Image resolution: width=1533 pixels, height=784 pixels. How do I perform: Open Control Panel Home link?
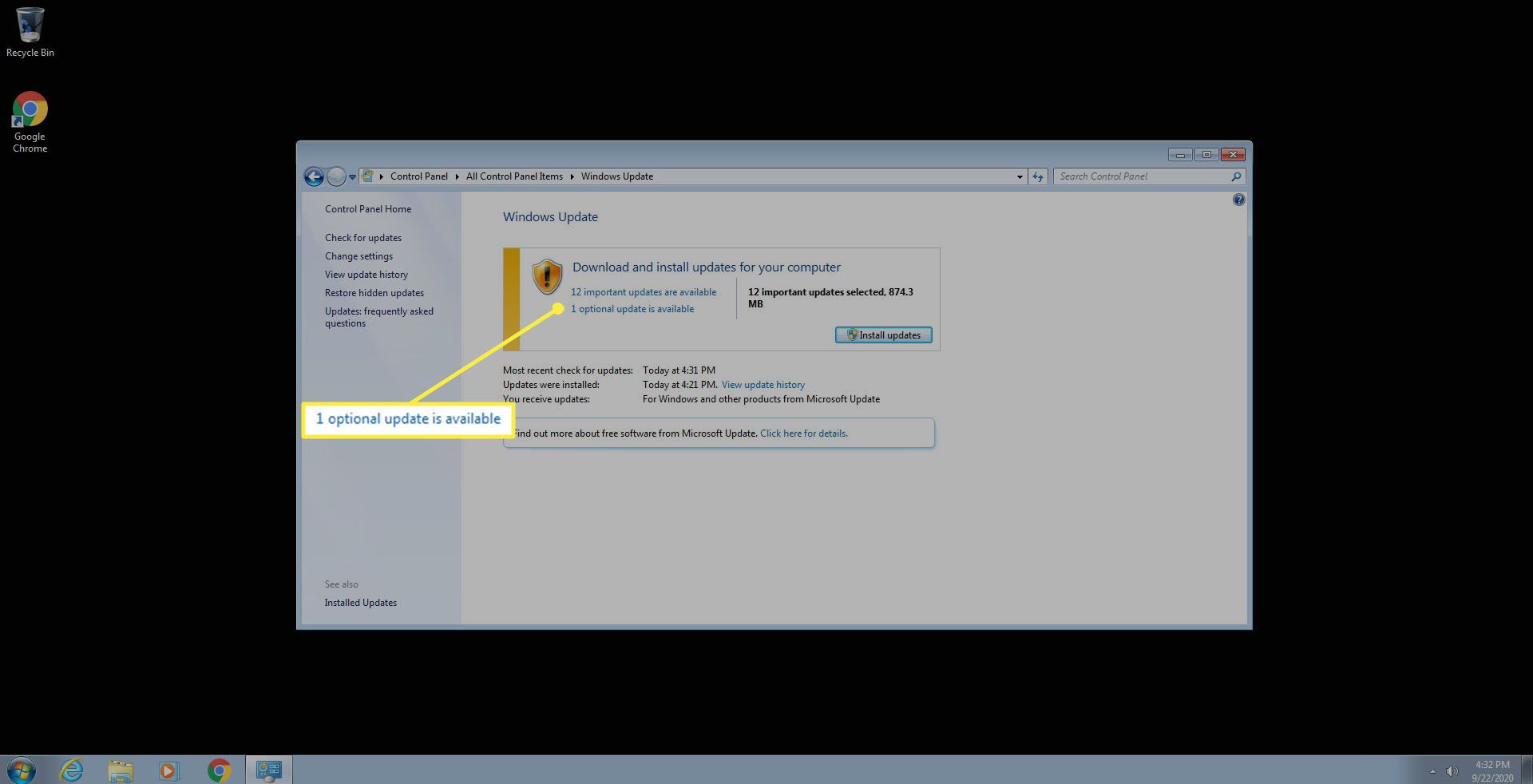click(x=368, y=209)
